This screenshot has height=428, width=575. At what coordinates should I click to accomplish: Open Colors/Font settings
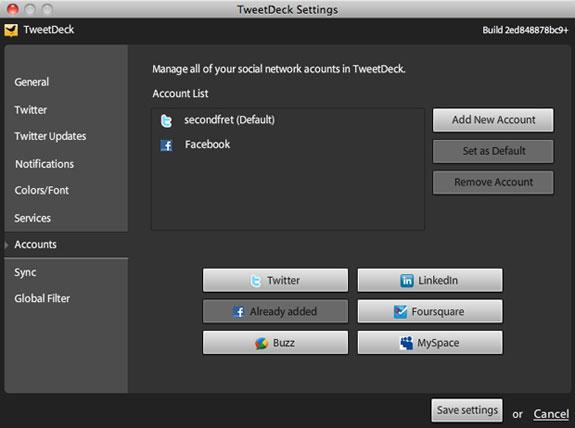click(x=41, y=190)
